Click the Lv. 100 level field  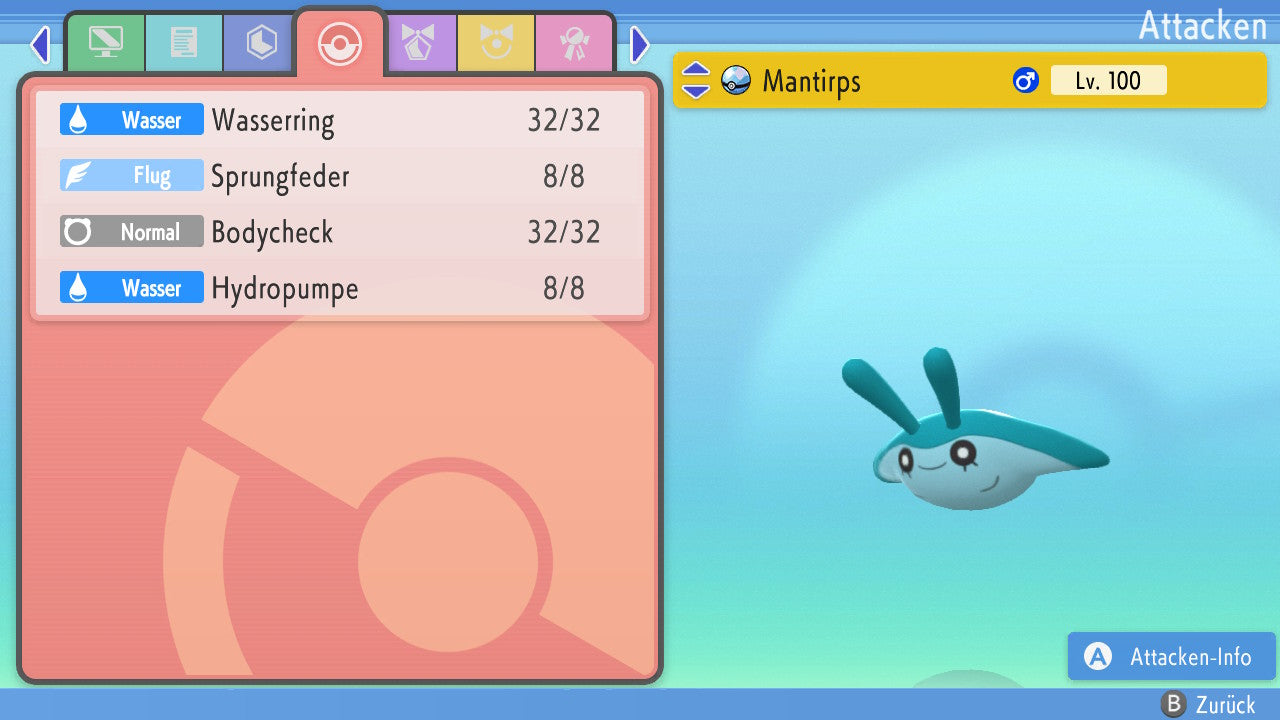[1108, 80]
